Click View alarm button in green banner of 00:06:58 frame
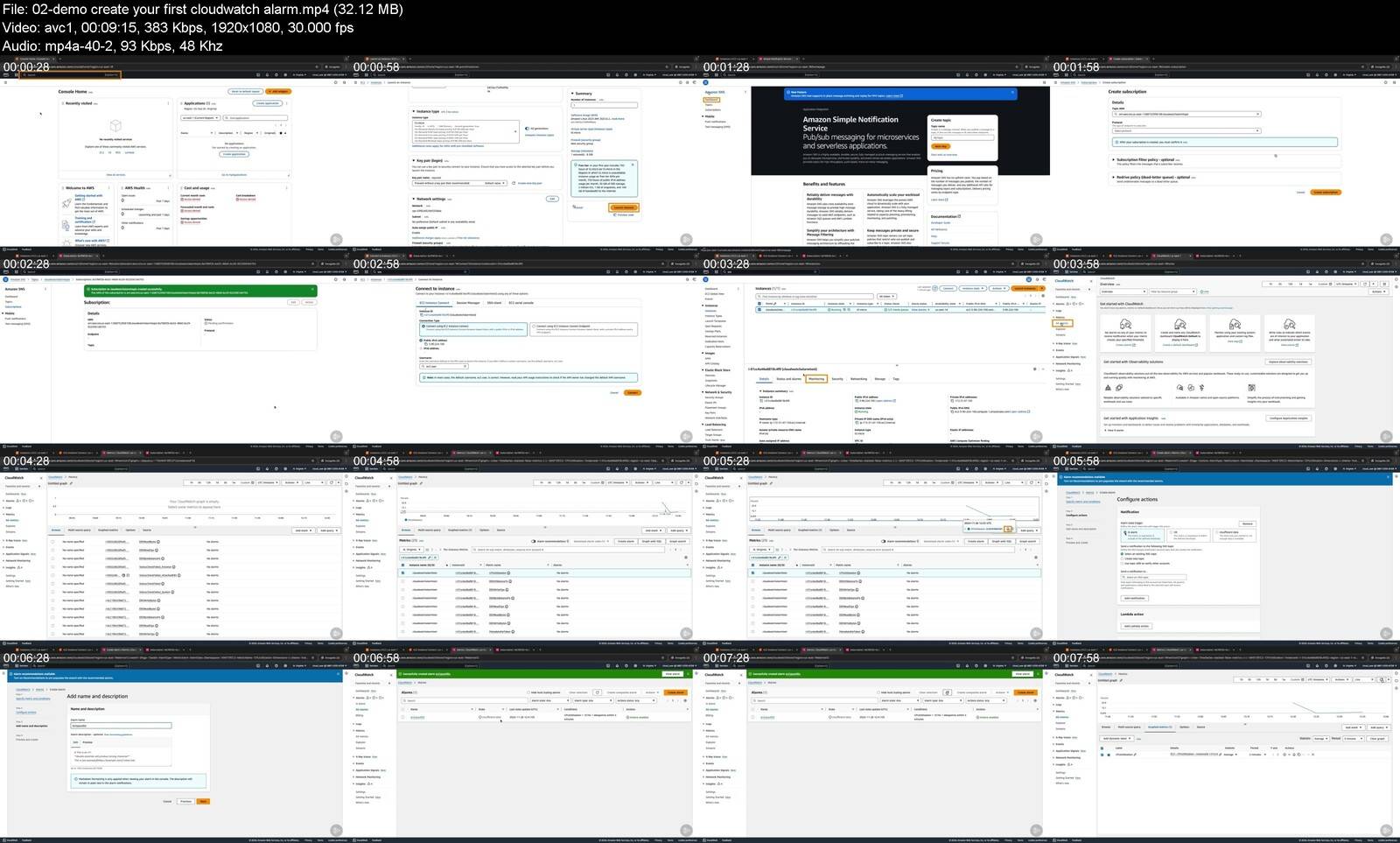The image size is (1400, 843). [672, 674]
